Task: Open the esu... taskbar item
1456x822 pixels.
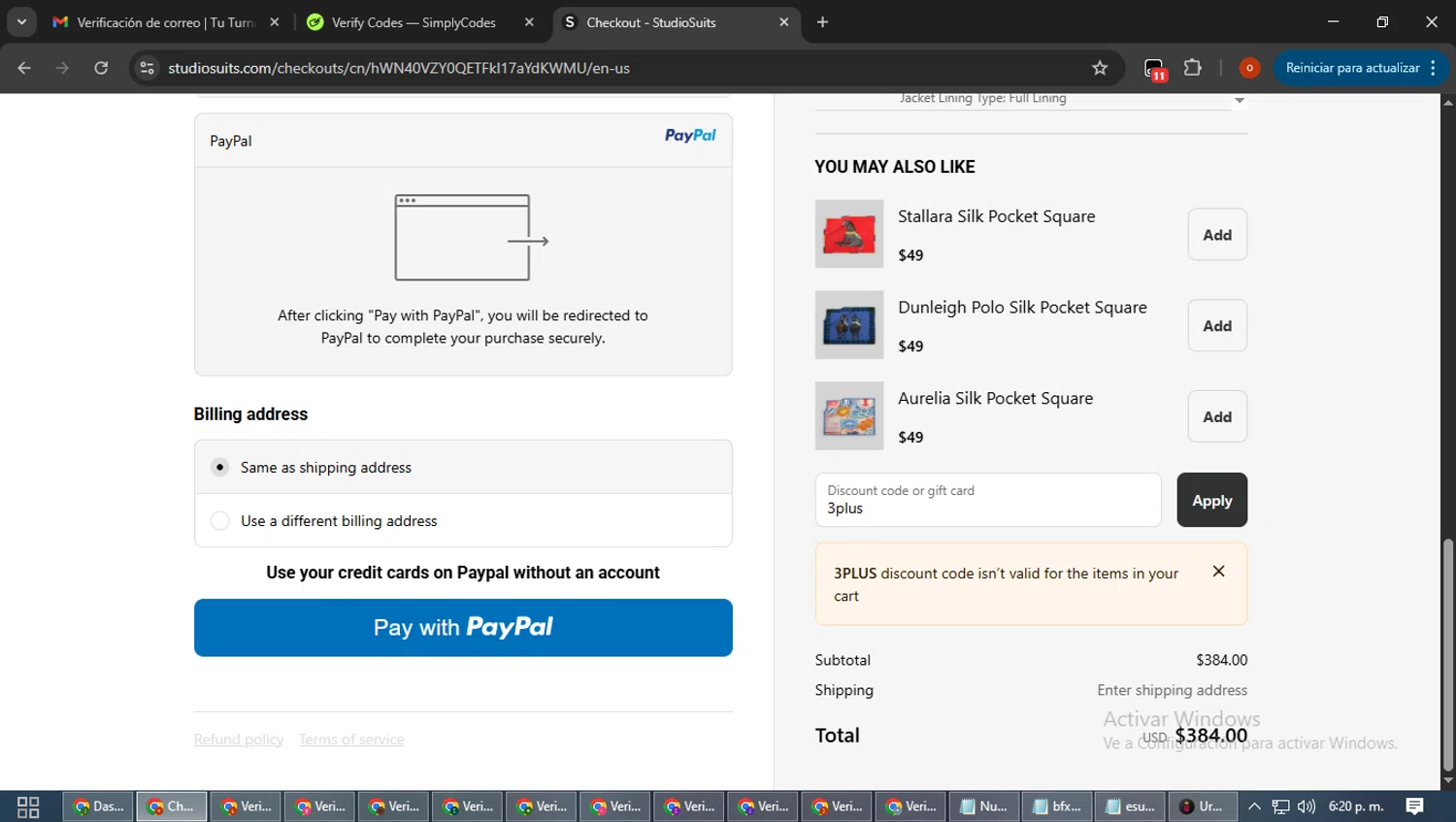Action: pyautogui.click(x=1132, y=806)
